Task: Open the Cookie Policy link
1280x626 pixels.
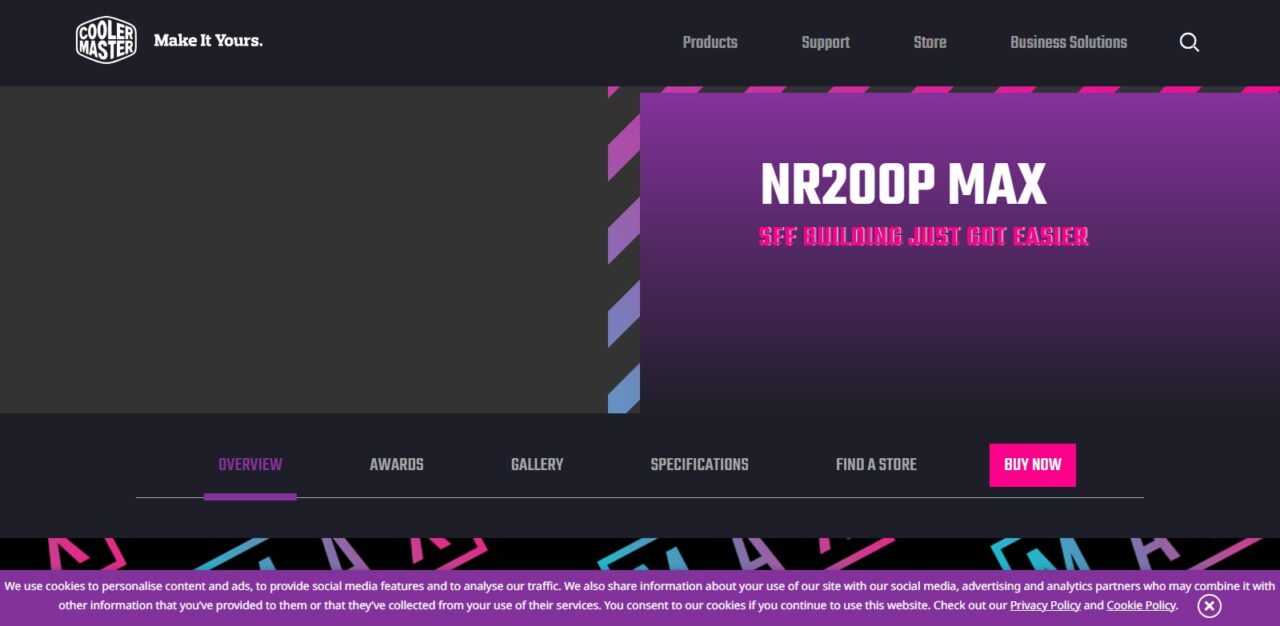Action: click(x=1141, y=606)
